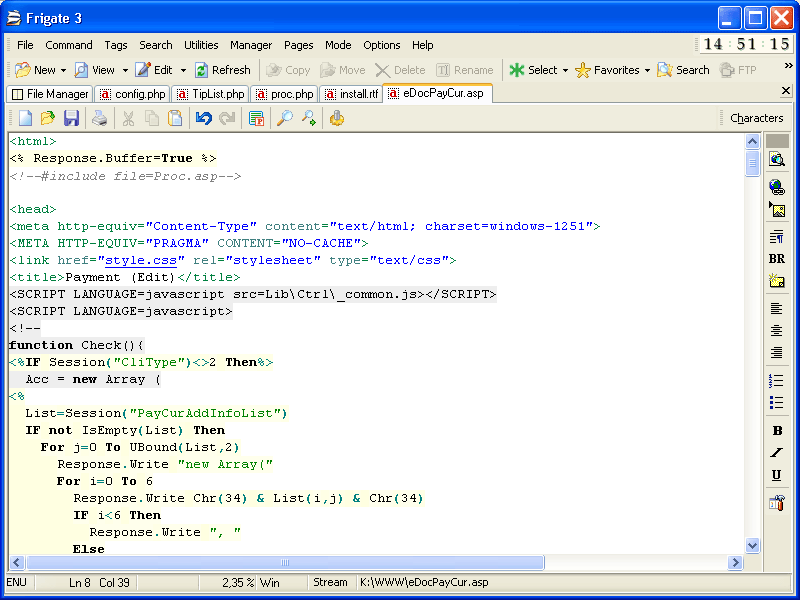Insert an image using the picture icon
This screenshot has height=600, width=800.
tap(777, 209)
